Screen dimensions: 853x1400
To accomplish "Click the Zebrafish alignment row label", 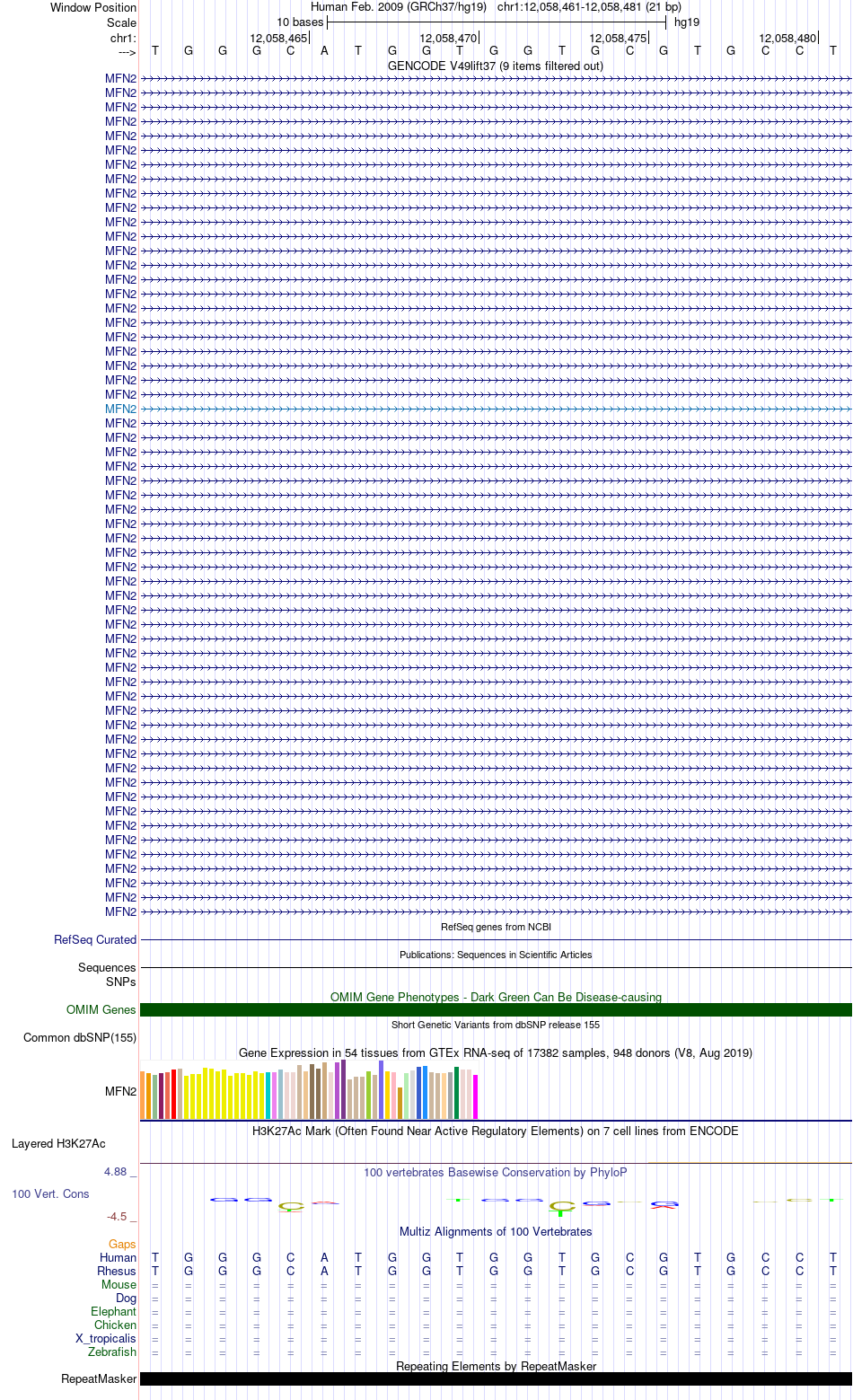I will pos(113,1352).
